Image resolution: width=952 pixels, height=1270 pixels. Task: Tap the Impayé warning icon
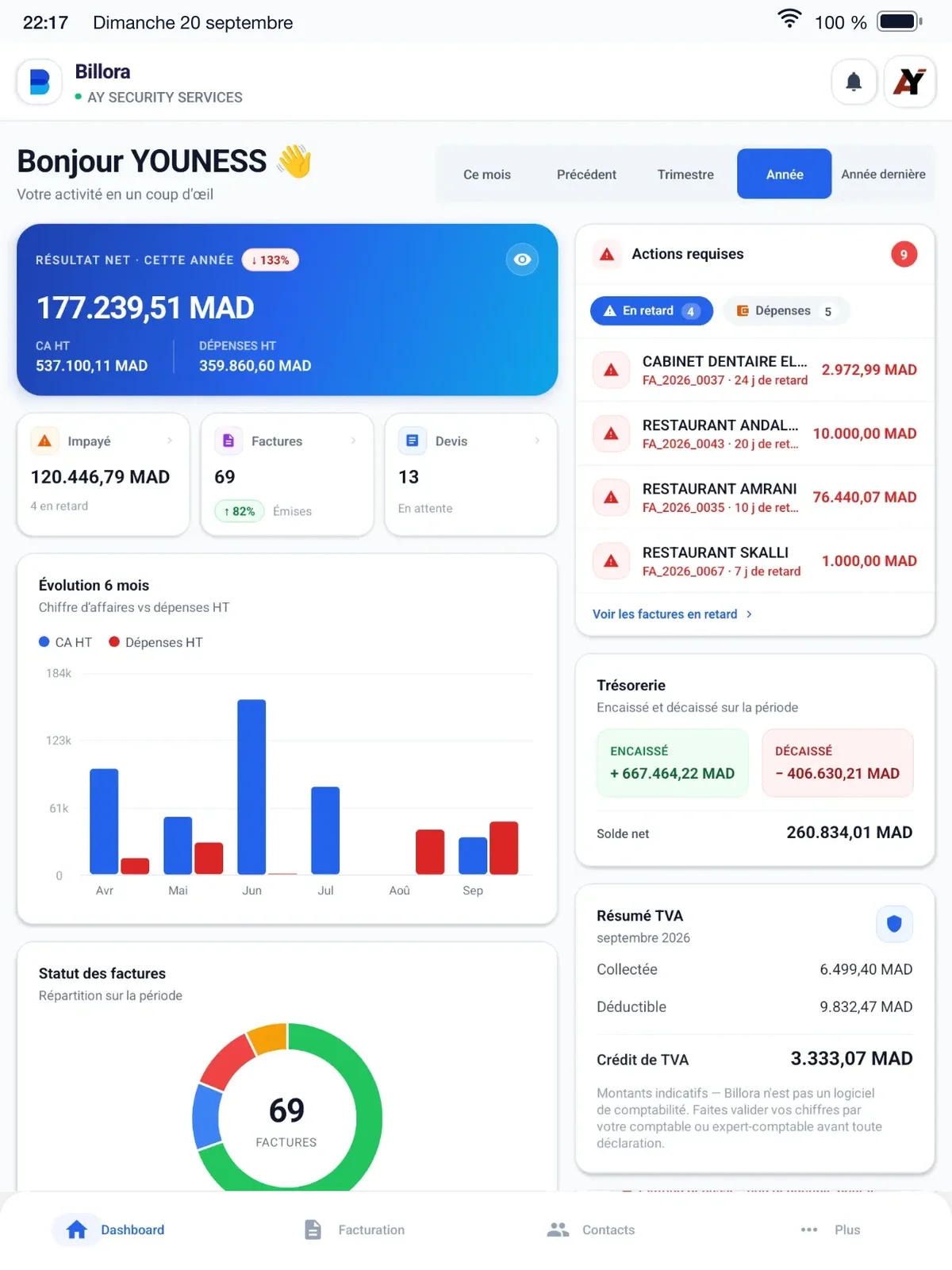click(44, 441)
